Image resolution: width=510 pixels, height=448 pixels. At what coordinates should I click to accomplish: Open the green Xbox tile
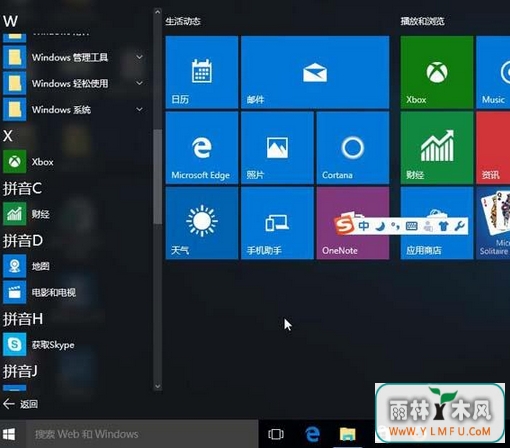(x=437, y=72)
